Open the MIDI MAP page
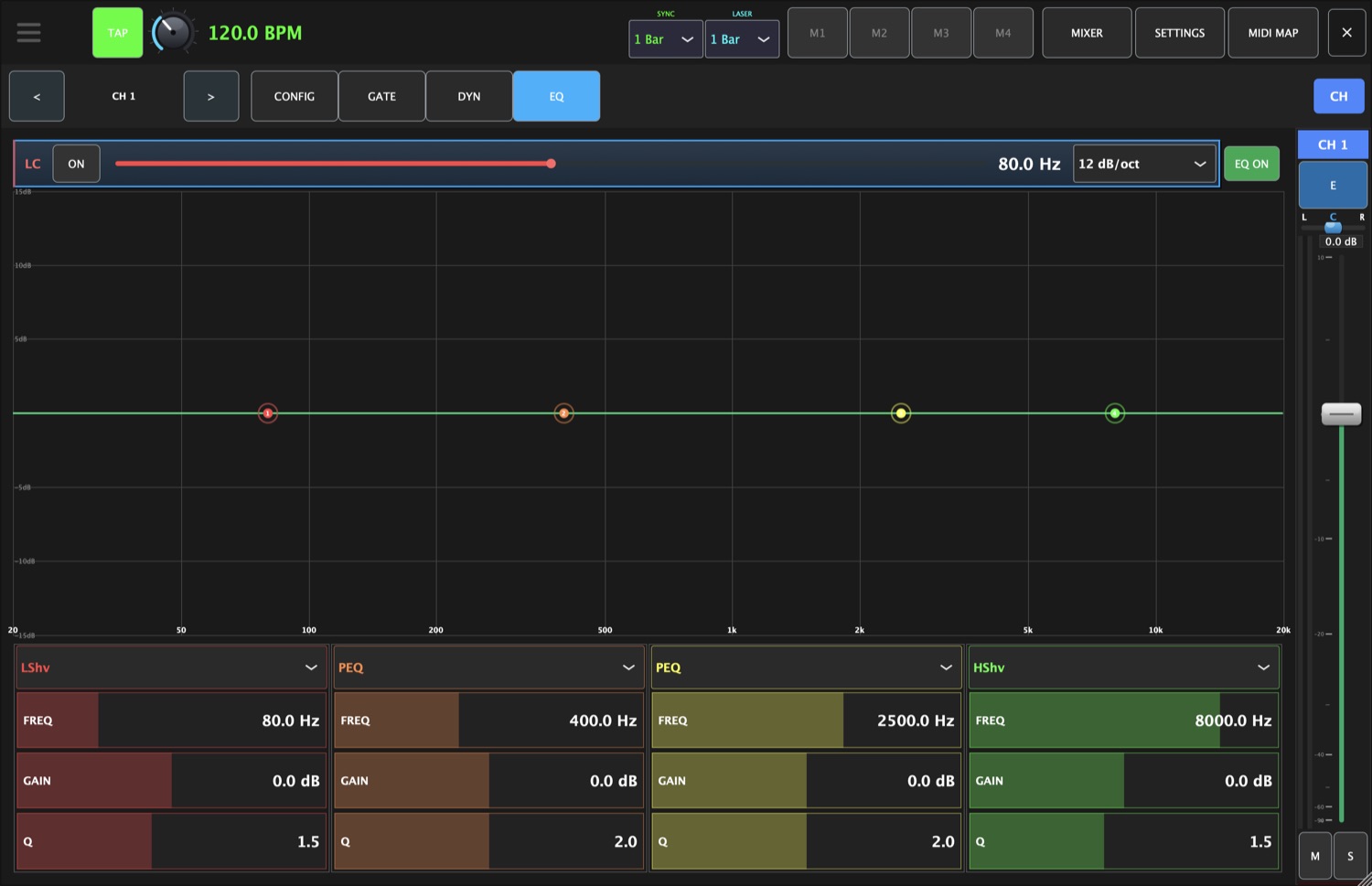Viewport: 1372px width, 886px height. tap(1273, 33)
